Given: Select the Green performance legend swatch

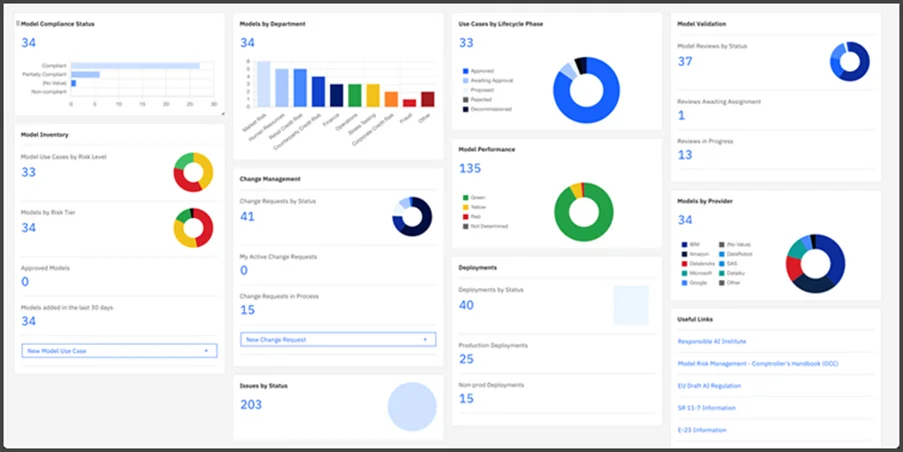Looking at the screenshot, I should pyautogui.click(x=465, y=197).
